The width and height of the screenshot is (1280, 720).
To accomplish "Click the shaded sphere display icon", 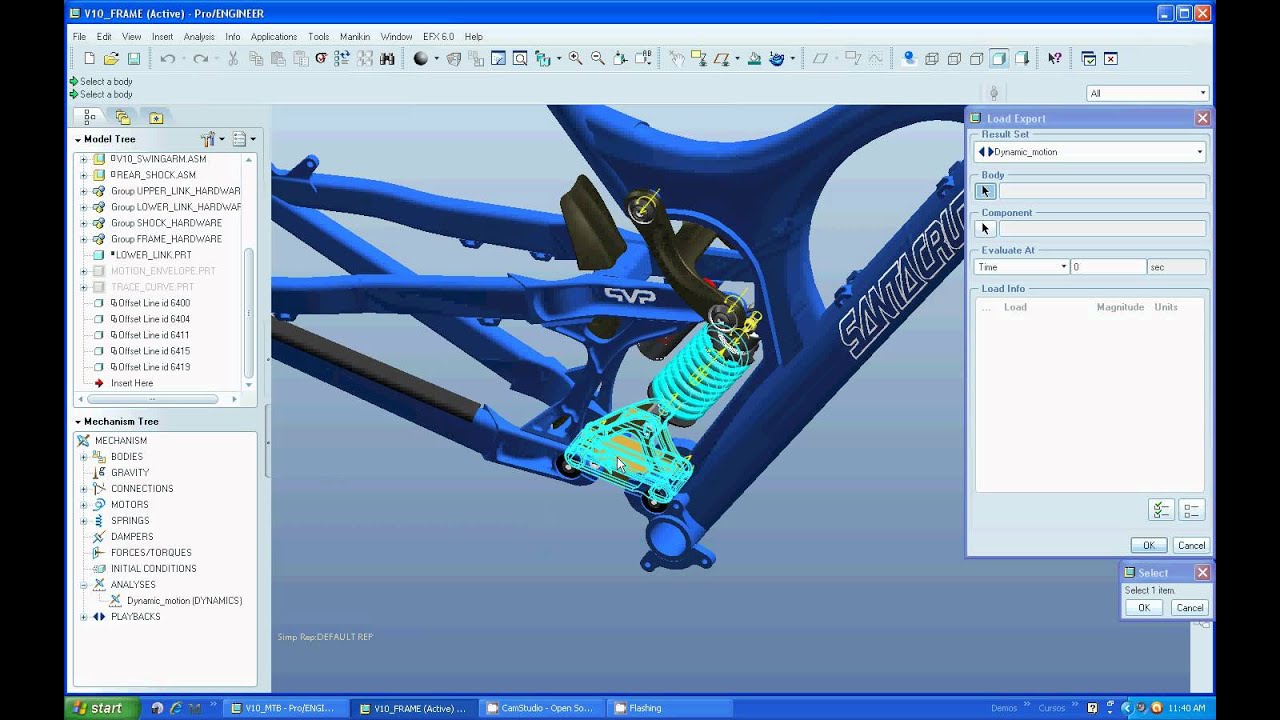I will point(421,59).
